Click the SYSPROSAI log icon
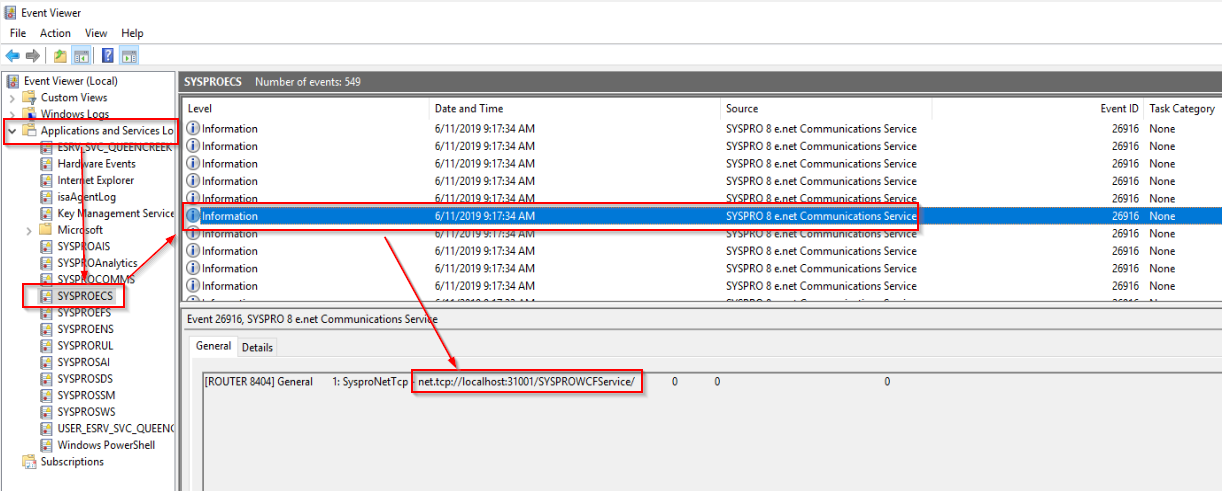This screenshot has width=1222, height=491. click(46, 362)
